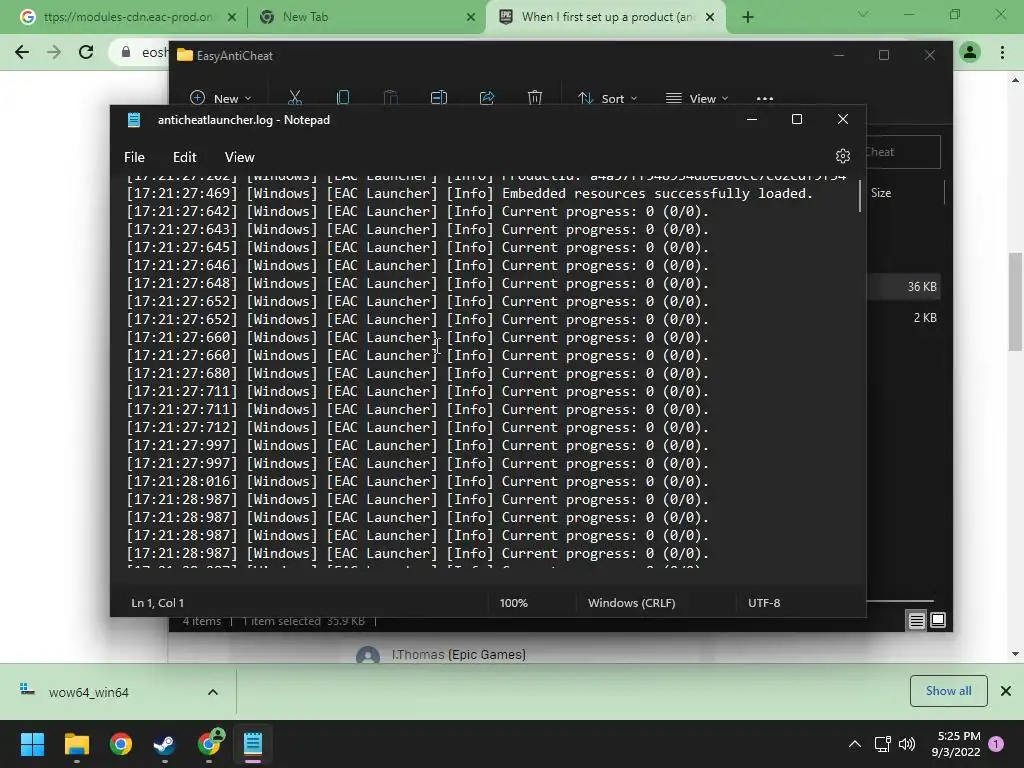This screenshot has height=768, width=1024.
Task: Open Chrome profile avatar
Action: [x=970, y=52]
